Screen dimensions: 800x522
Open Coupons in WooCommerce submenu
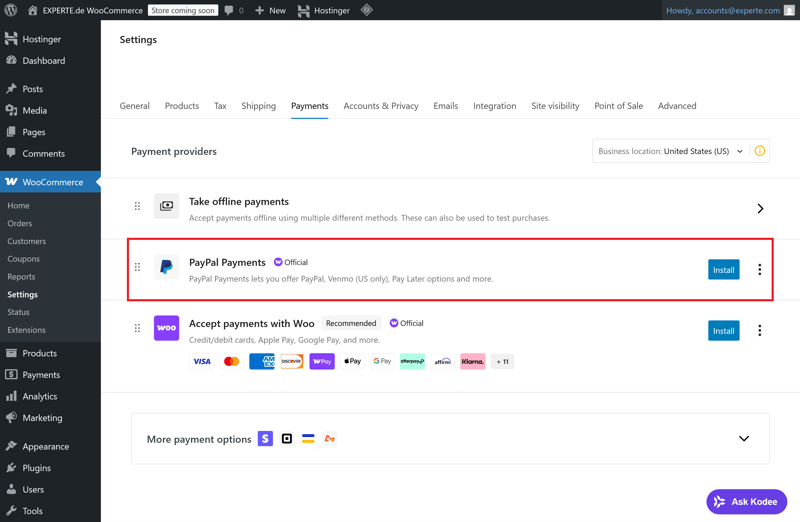click(x=23, y=259)
